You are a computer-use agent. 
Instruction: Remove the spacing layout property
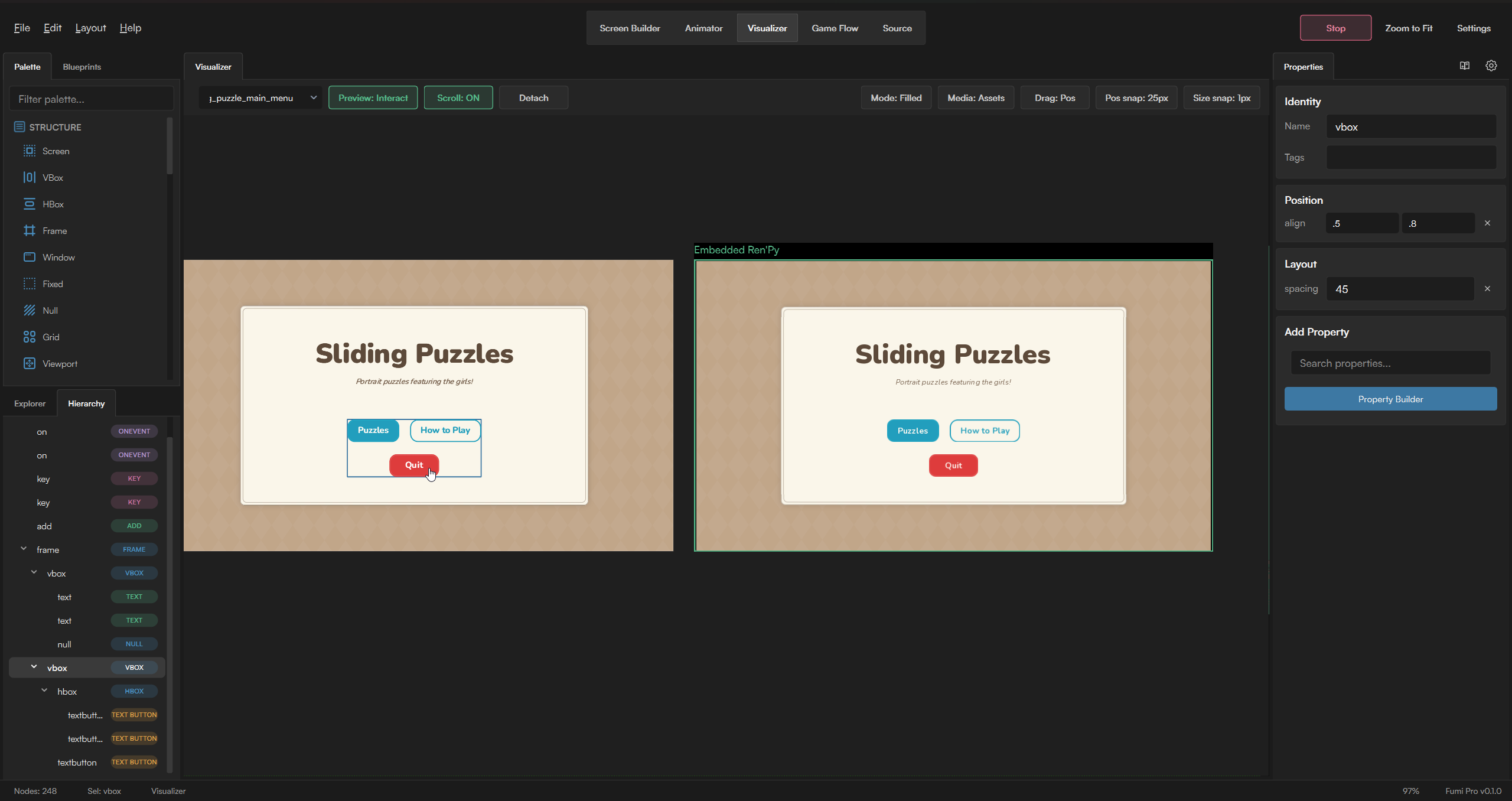(1487, 289)
